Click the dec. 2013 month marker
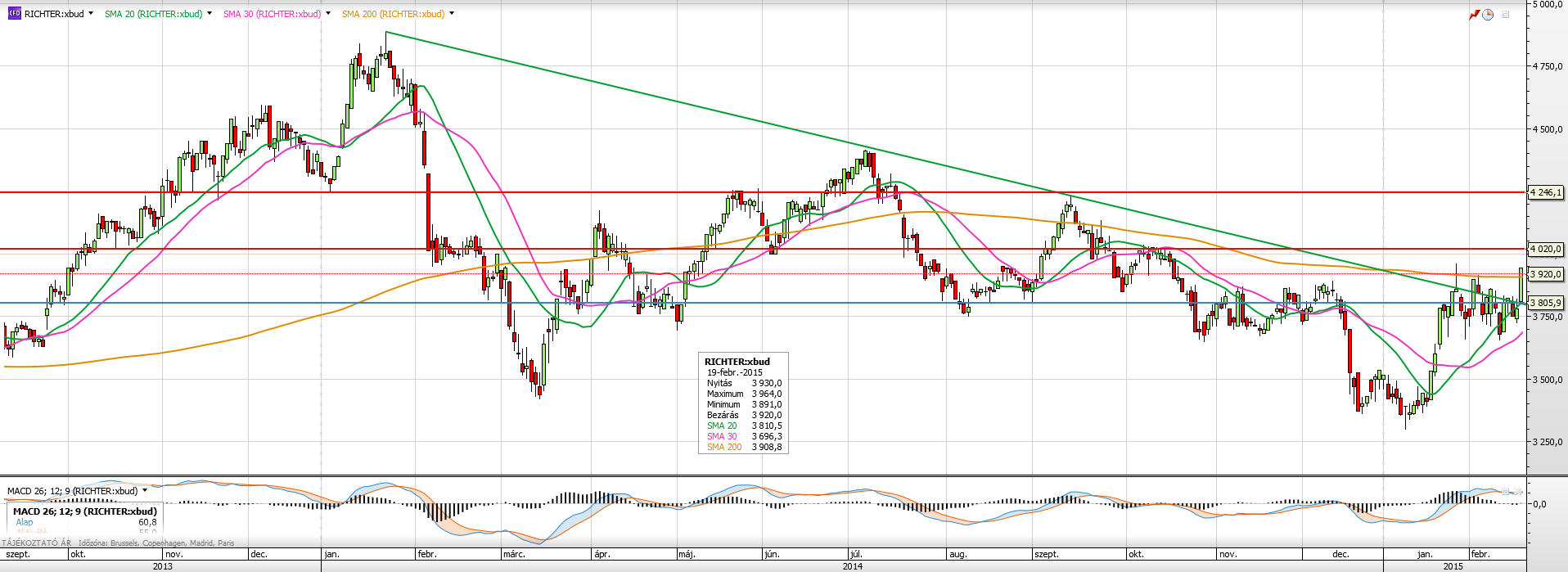Viewport: 1568px width, 572px height. click(259, 554)
